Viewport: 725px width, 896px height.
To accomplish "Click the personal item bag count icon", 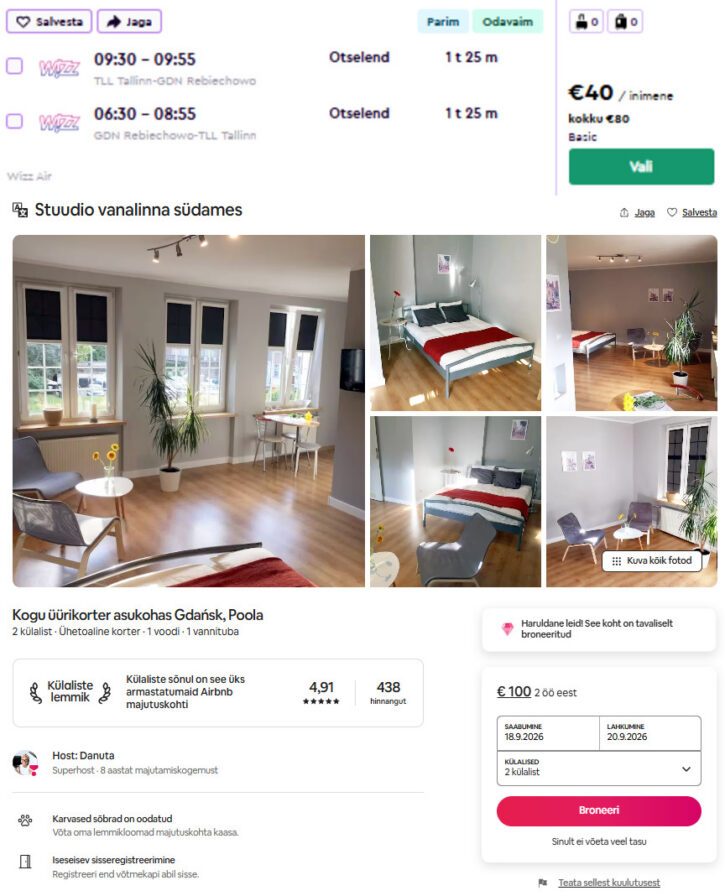I will [x=586, y=22].
